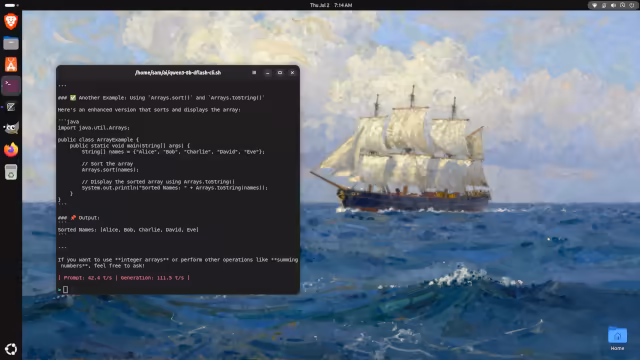Image resolution: width=640 pixels, height=360 pixels.
Task: Click the 'Another Example' heading line
Action: click(x=161, y=98)
